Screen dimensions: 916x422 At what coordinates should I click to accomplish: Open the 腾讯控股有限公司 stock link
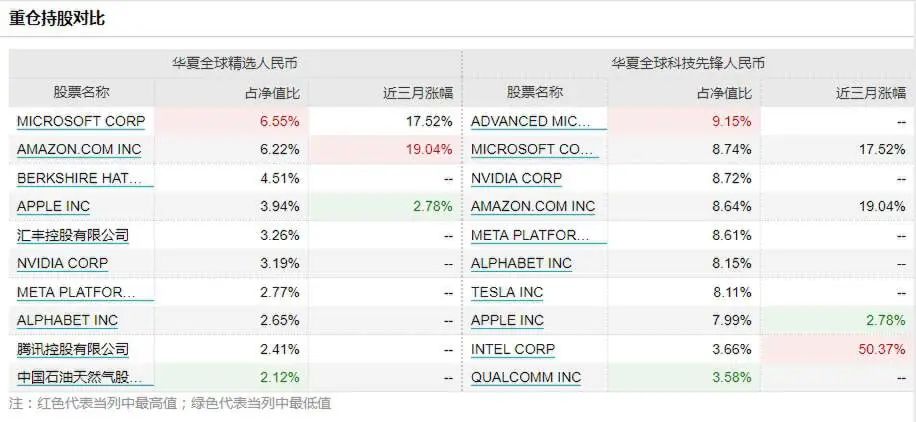click(73, 350)
